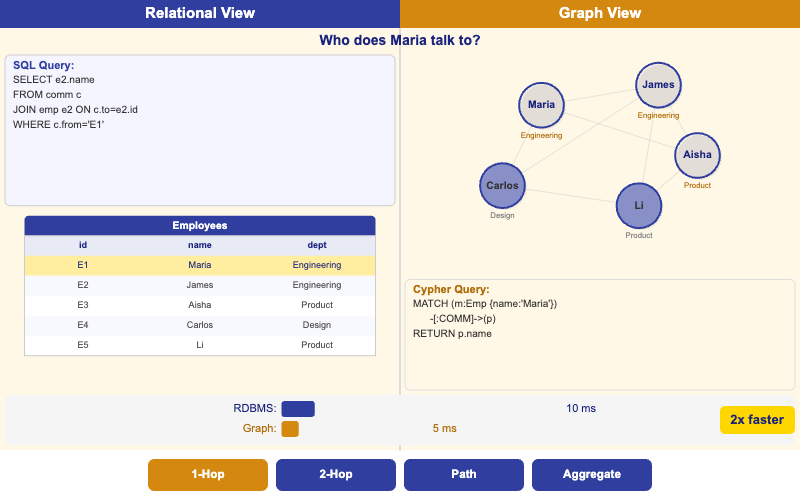Click the 2x faster badge

point(756,419)
